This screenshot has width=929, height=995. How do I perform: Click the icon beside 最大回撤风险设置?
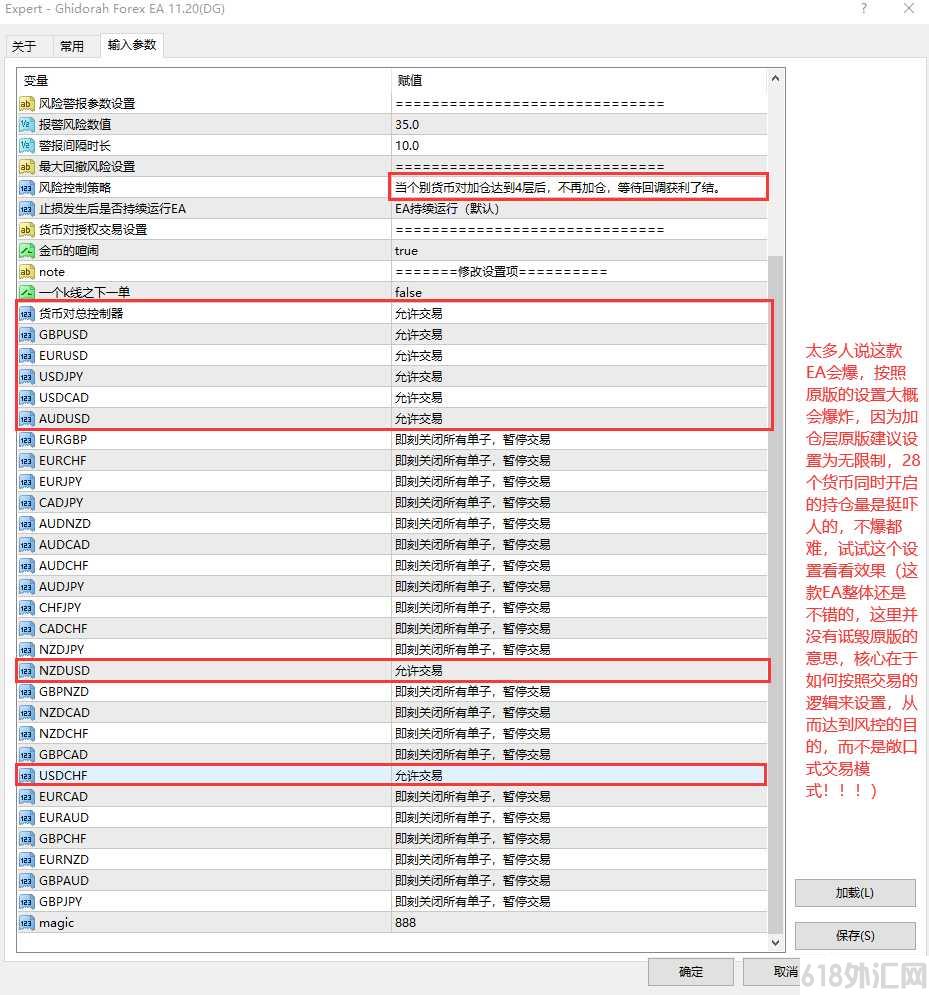pyautogui.click(x=26, y=166)
